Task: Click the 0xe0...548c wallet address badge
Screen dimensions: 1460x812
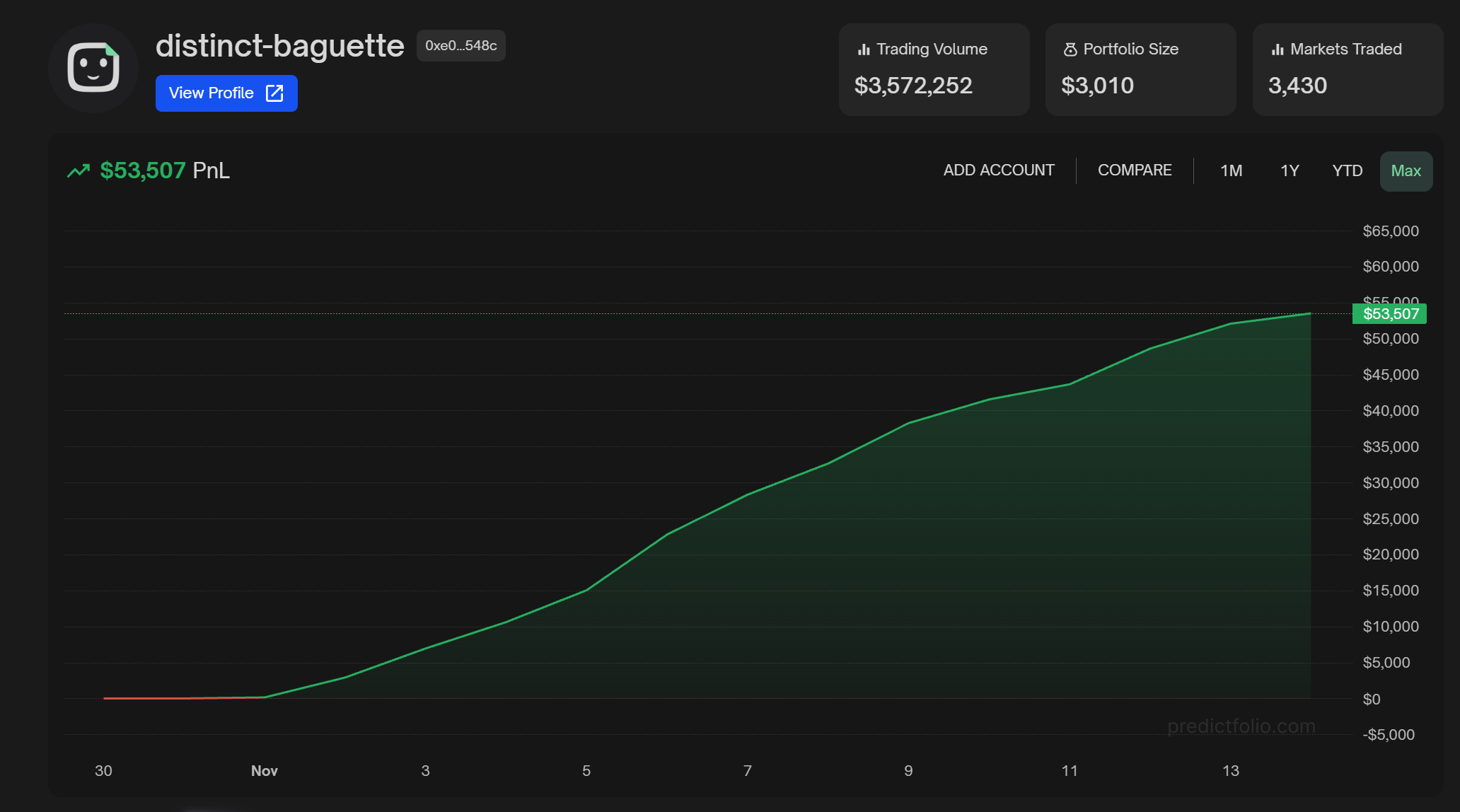Action: (x=460, y=46)
